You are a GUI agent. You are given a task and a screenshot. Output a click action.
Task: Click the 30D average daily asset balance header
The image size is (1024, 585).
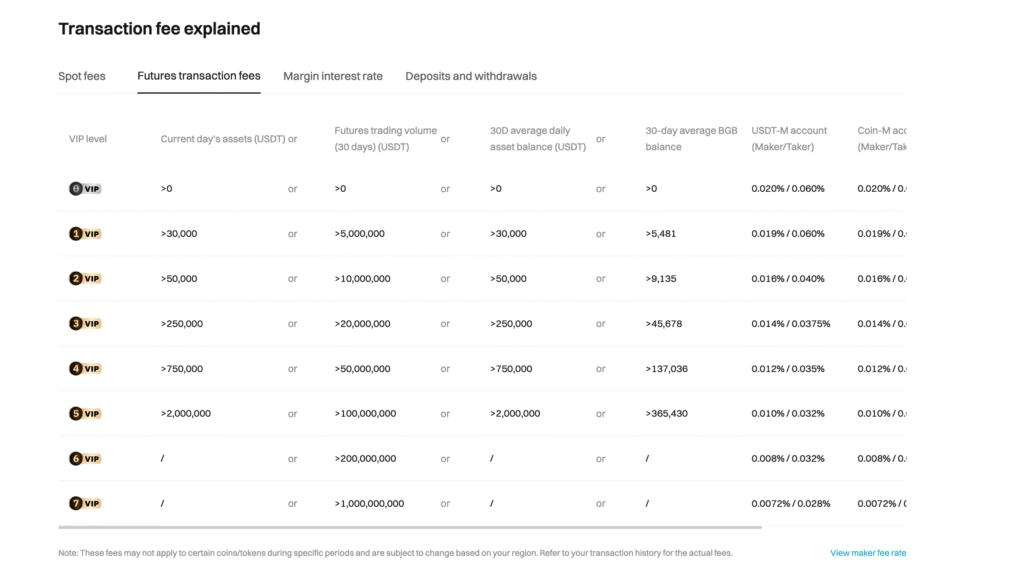point(538,139)
